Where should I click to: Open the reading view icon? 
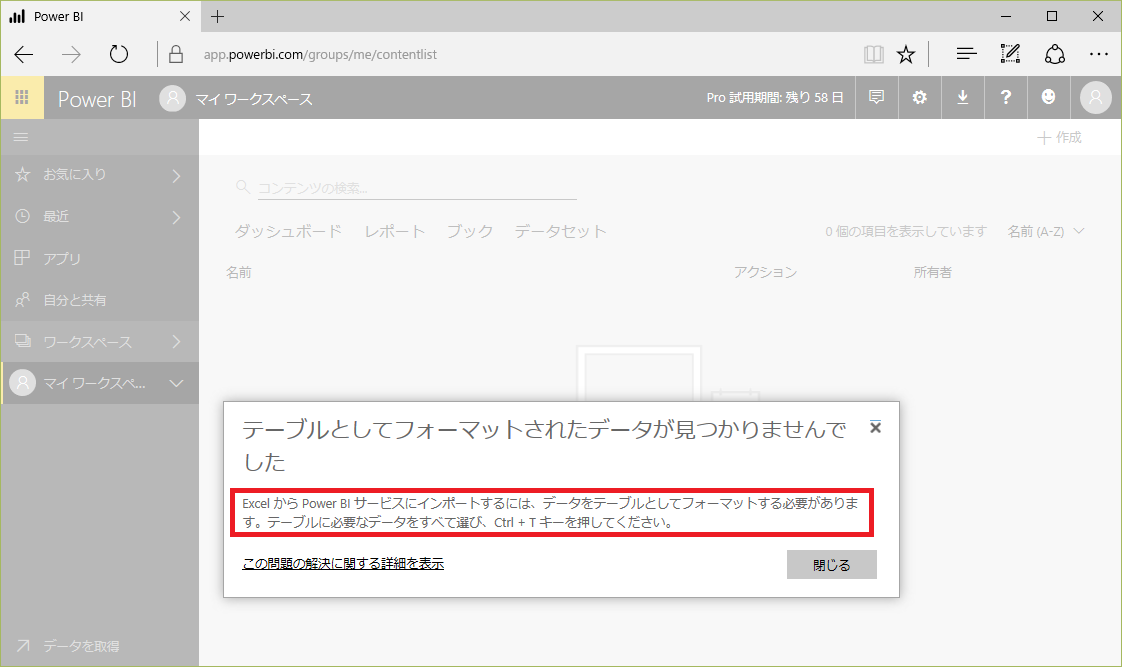874,54
